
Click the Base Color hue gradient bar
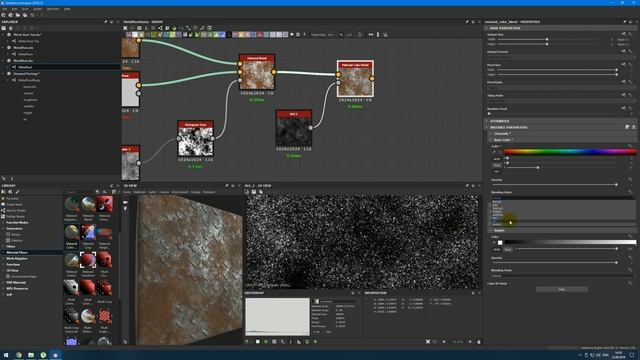570,151
